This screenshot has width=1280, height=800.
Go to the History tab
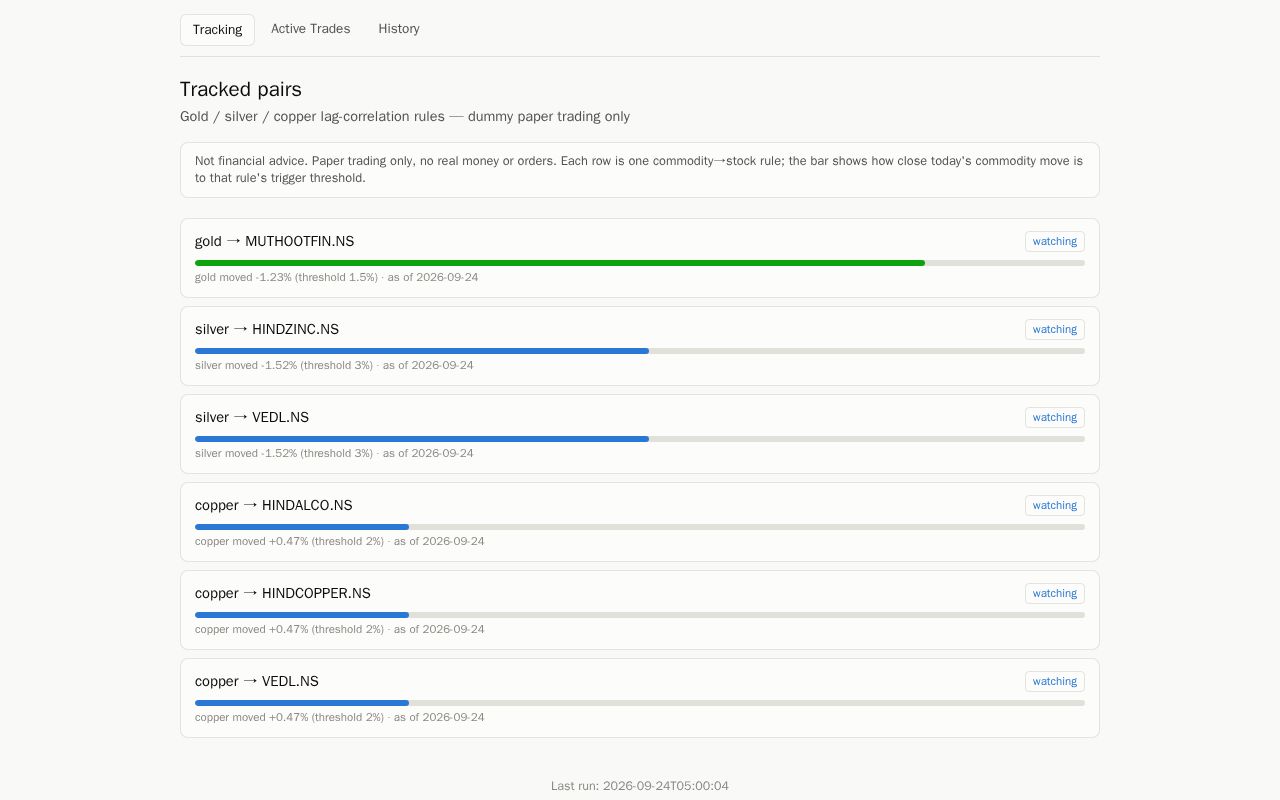(399, 29)
